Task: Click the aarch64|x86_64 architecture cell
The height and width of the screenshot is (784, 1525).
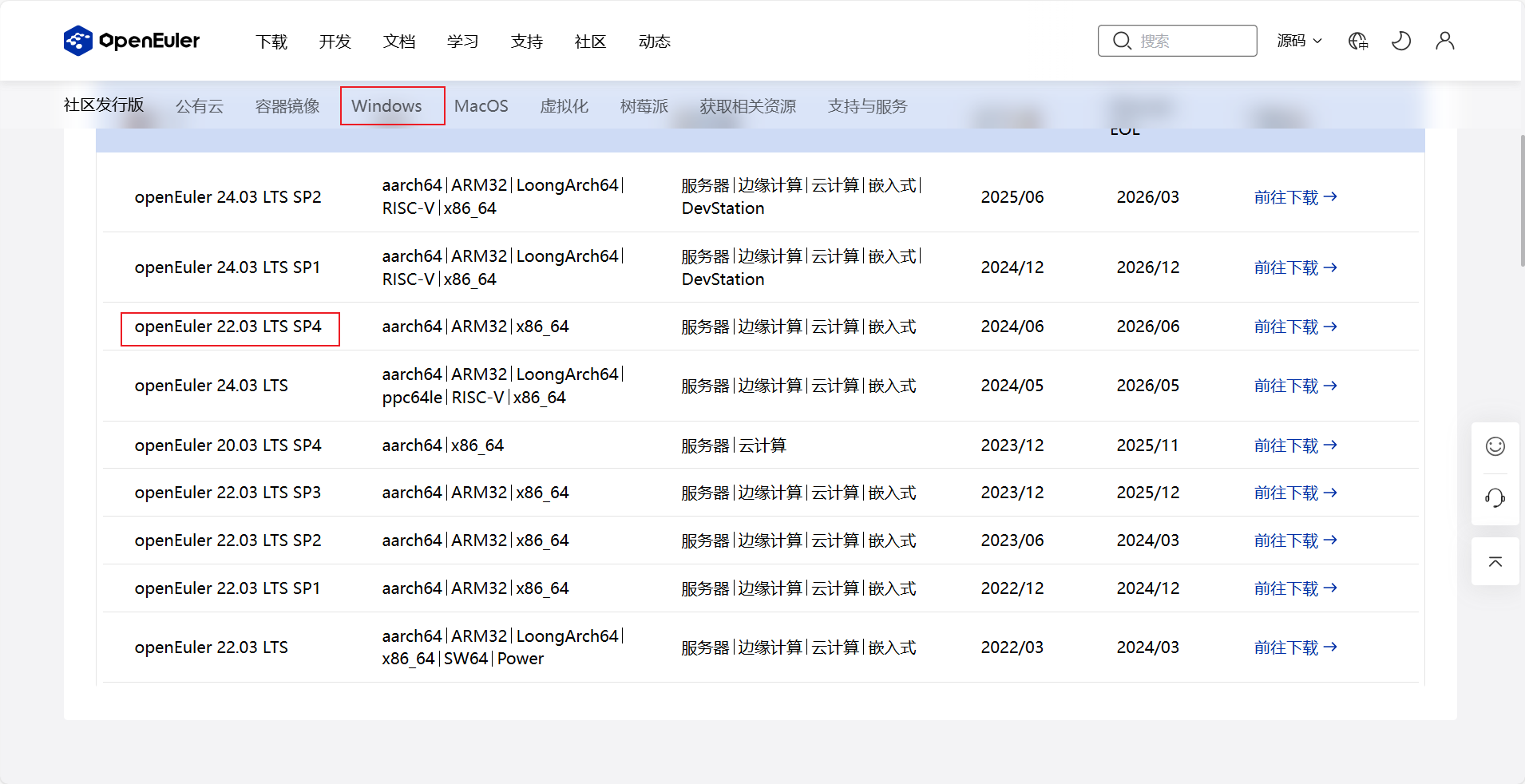Action: pyautogui.click(x=443, y=445)
